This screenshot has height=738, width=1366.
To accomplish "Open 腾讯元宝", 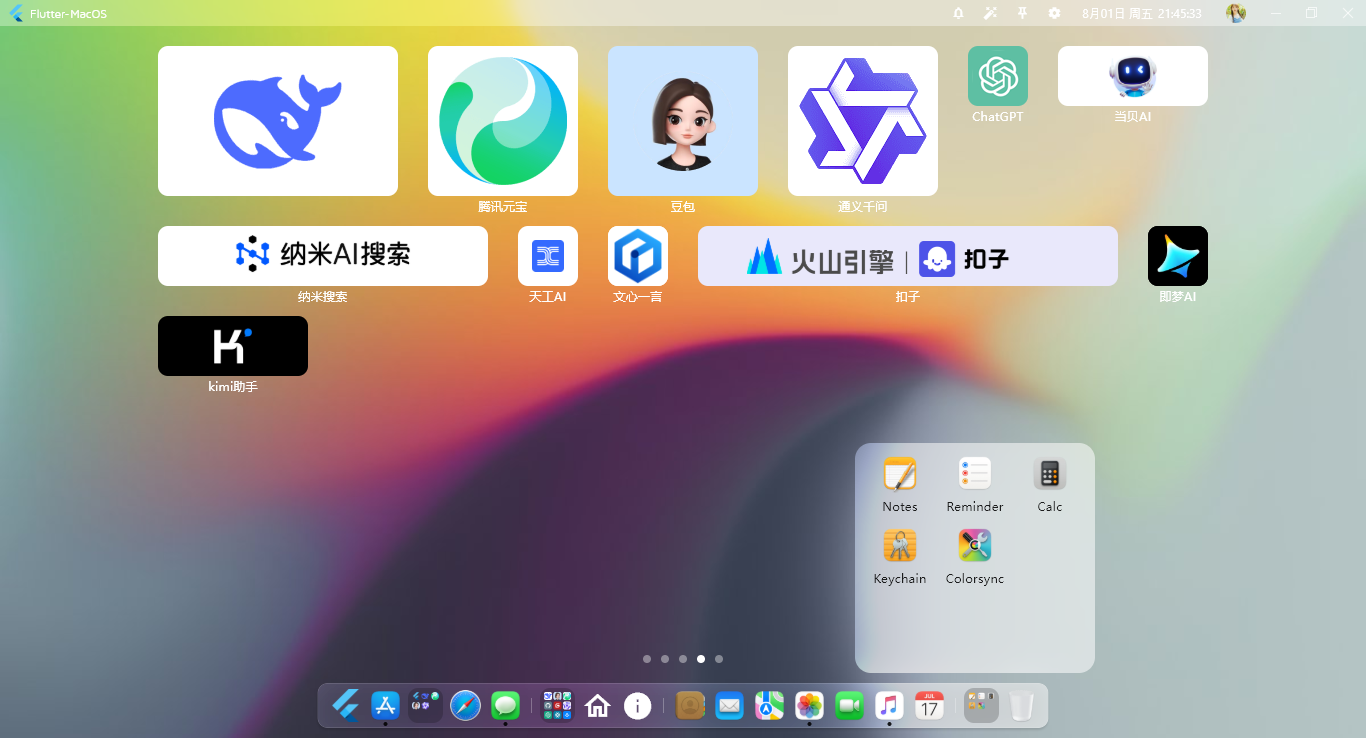I will (x=502, y=120).
